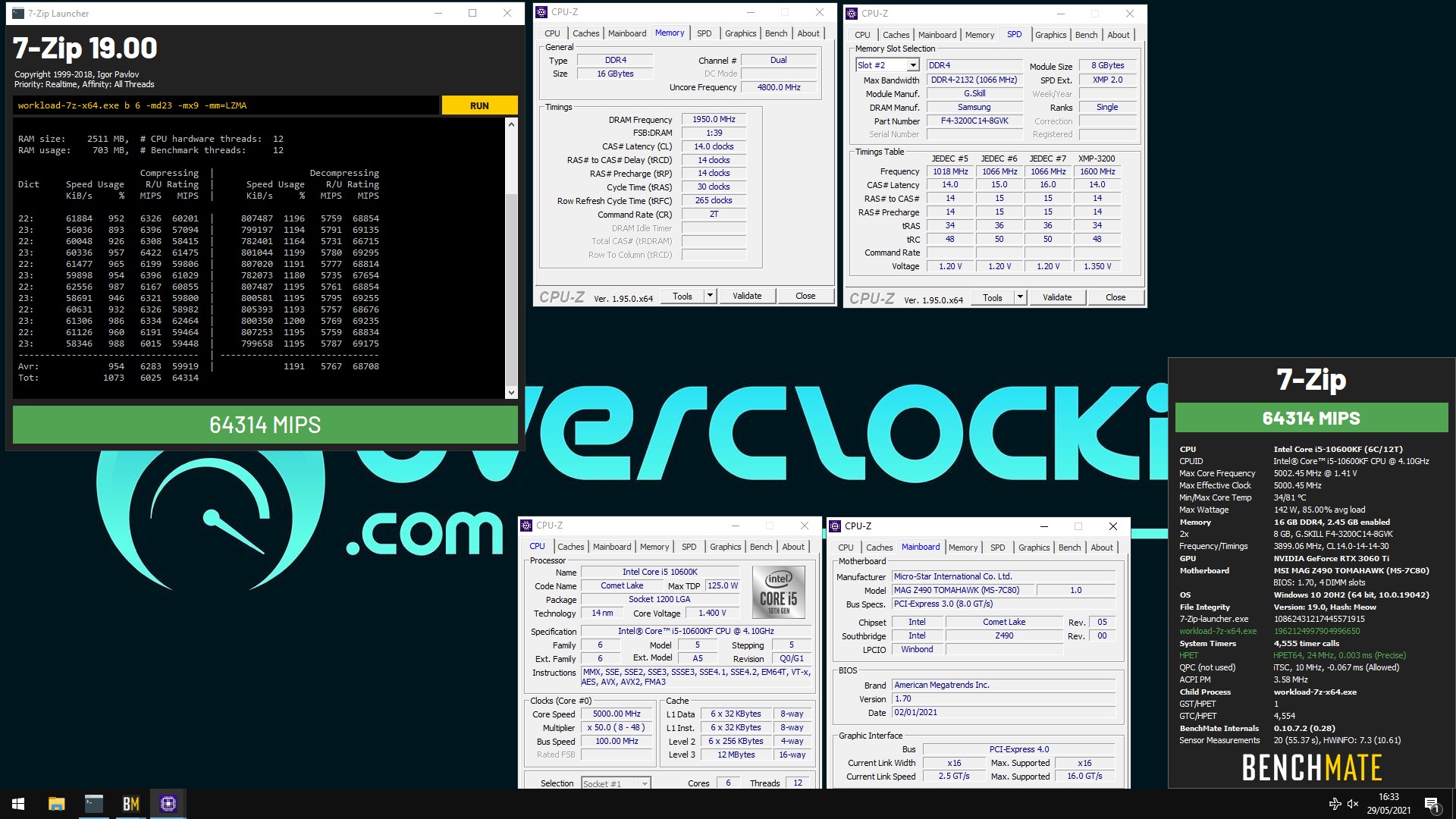Screen dimensions: 1456x819
Task: Expand Socket #1 selection dropdown
Action: coord(645,783)
